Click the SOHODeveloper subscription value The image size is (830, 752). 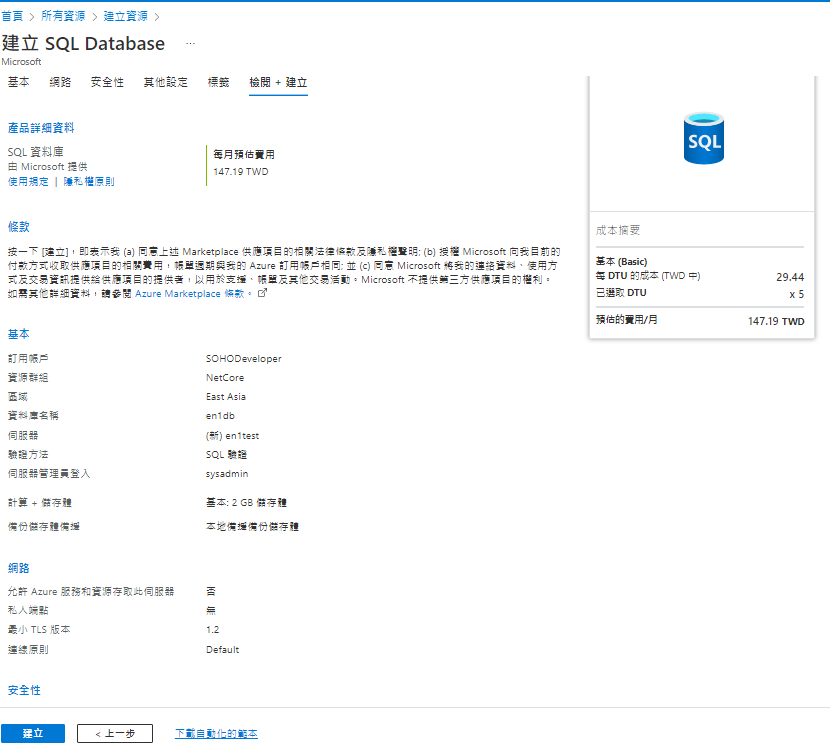[x=243, y=359]
